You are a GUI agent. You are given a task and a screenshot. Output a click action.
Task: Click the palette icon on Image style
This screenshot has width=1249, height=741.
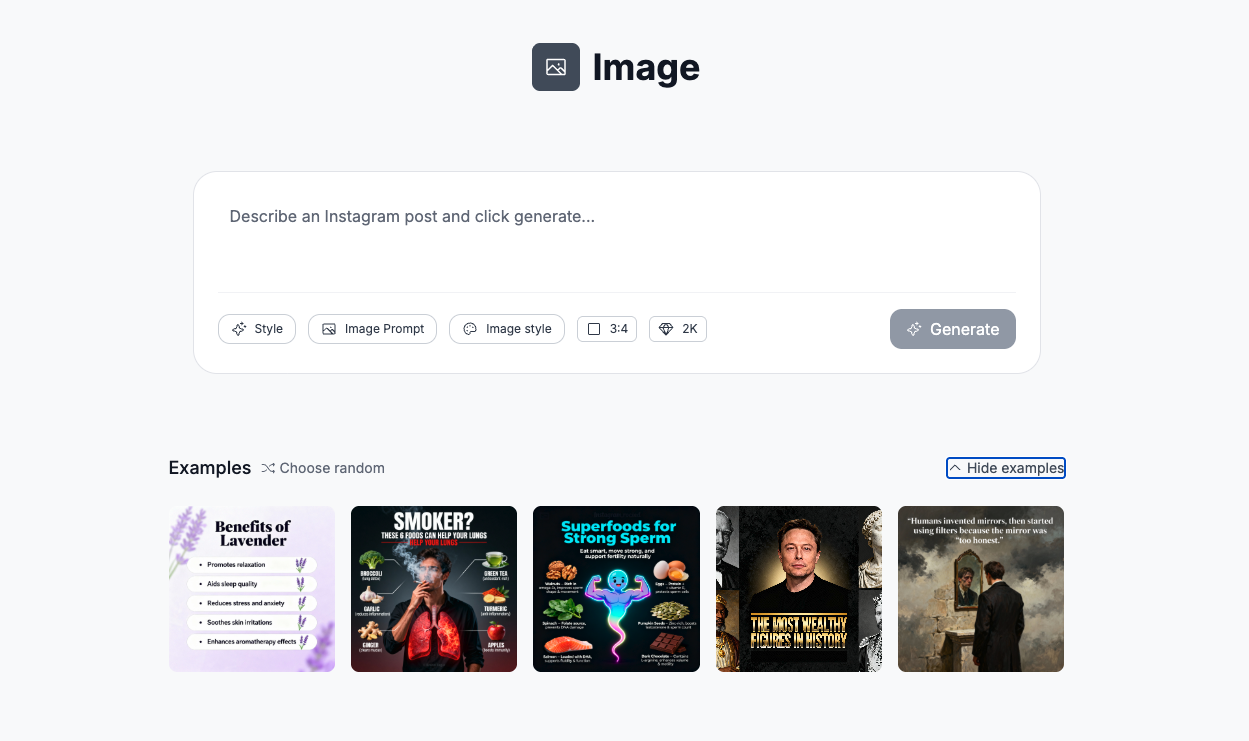tap(470, 329)
